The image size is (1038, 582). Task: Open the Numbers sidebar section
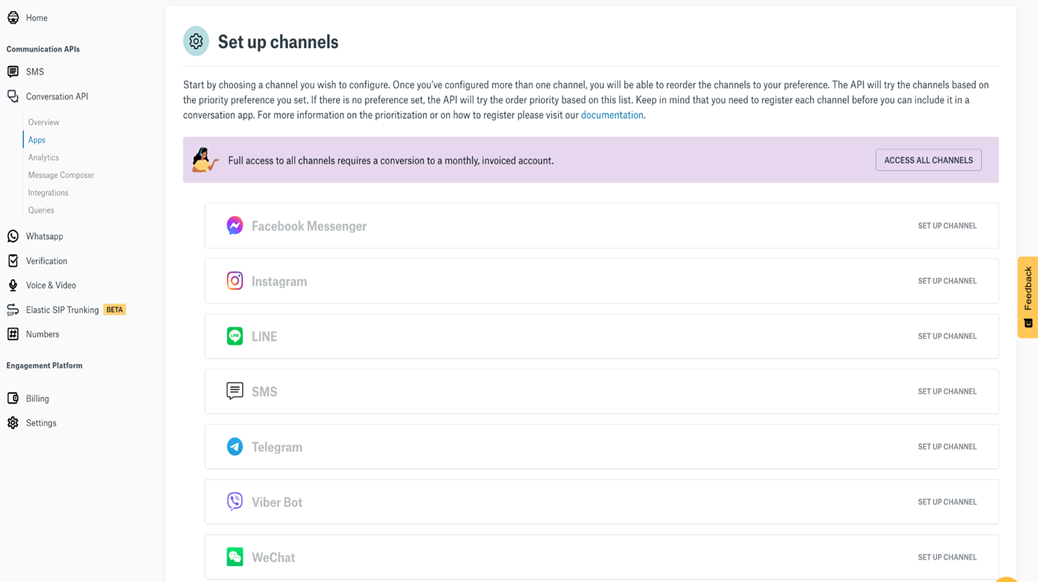point(40,334)
